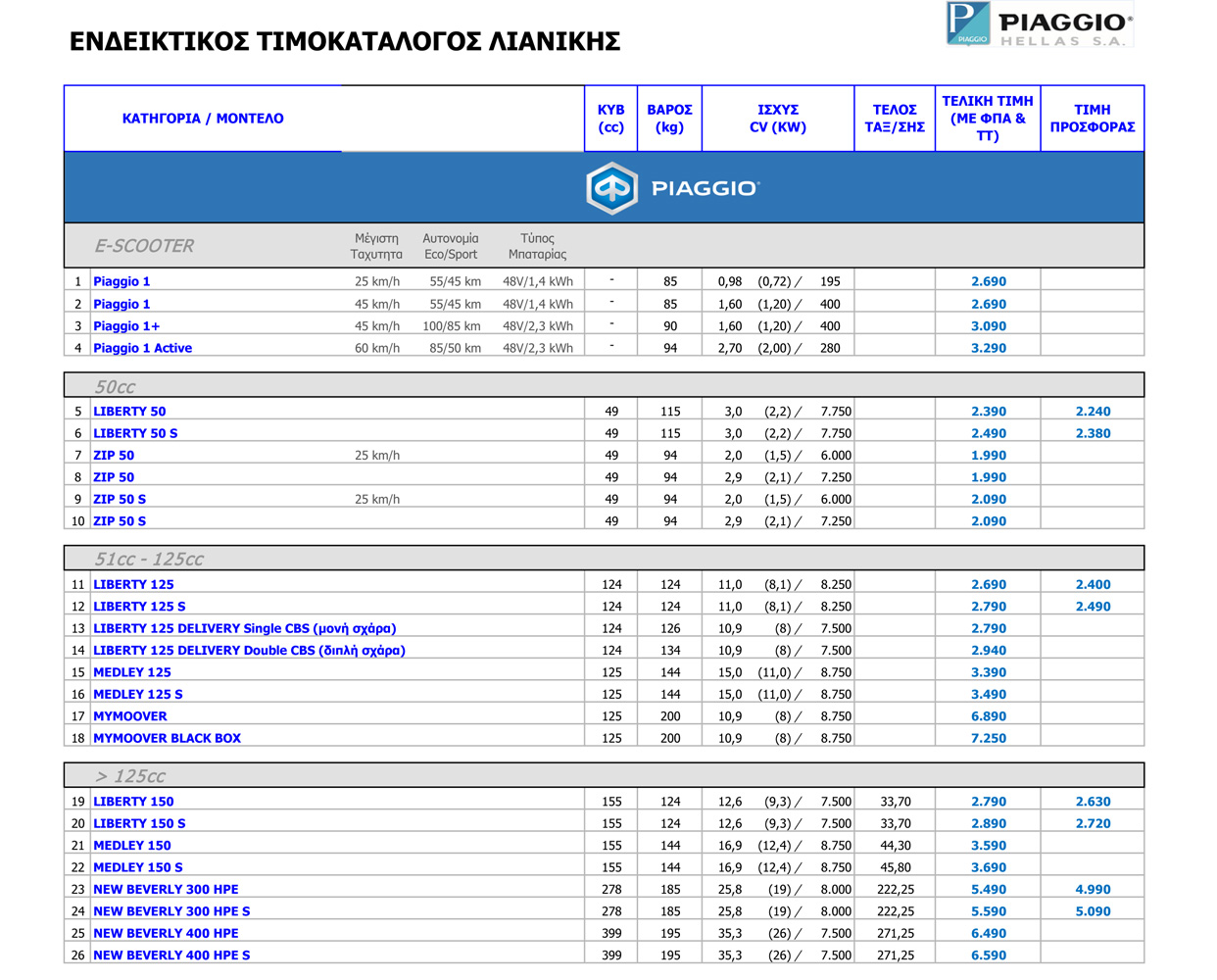1217x980 pixels.
Task: Click the ΚΥΒ (cc) column header
Action: pos(610,119)
